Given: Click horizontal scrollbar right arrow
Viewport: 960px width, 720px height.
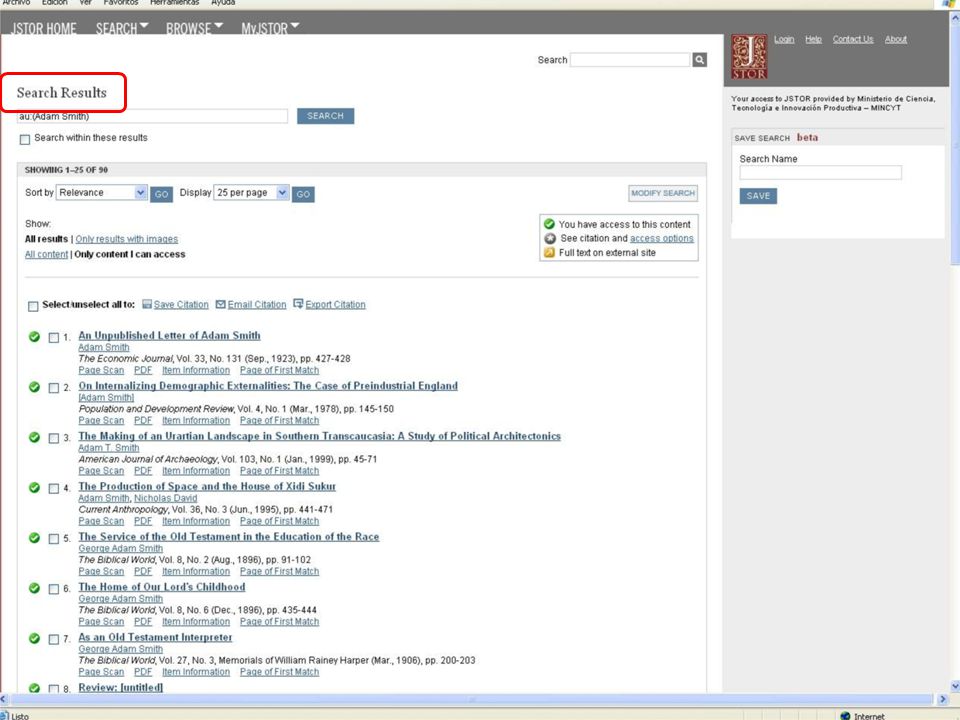Looking at the screenshot, I should click(x=942, y=699).
